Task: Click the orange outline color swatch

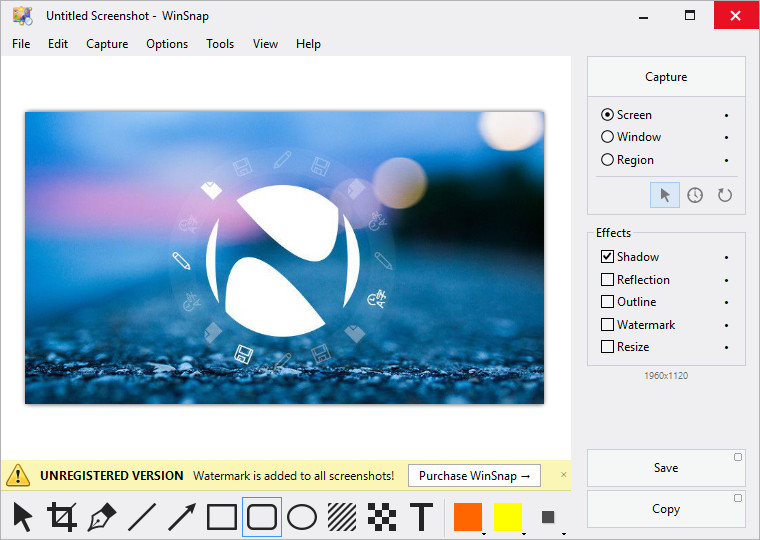Action: [x=467, y=517]
